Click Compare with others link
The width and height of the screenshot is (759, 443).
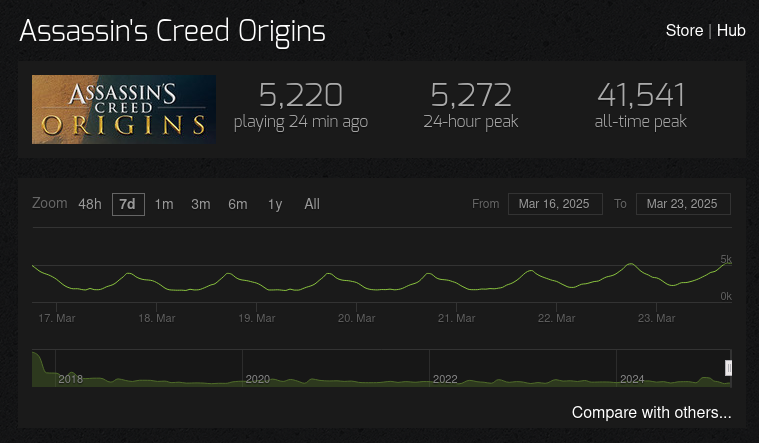pyautogui.click(x=652, y=412)
